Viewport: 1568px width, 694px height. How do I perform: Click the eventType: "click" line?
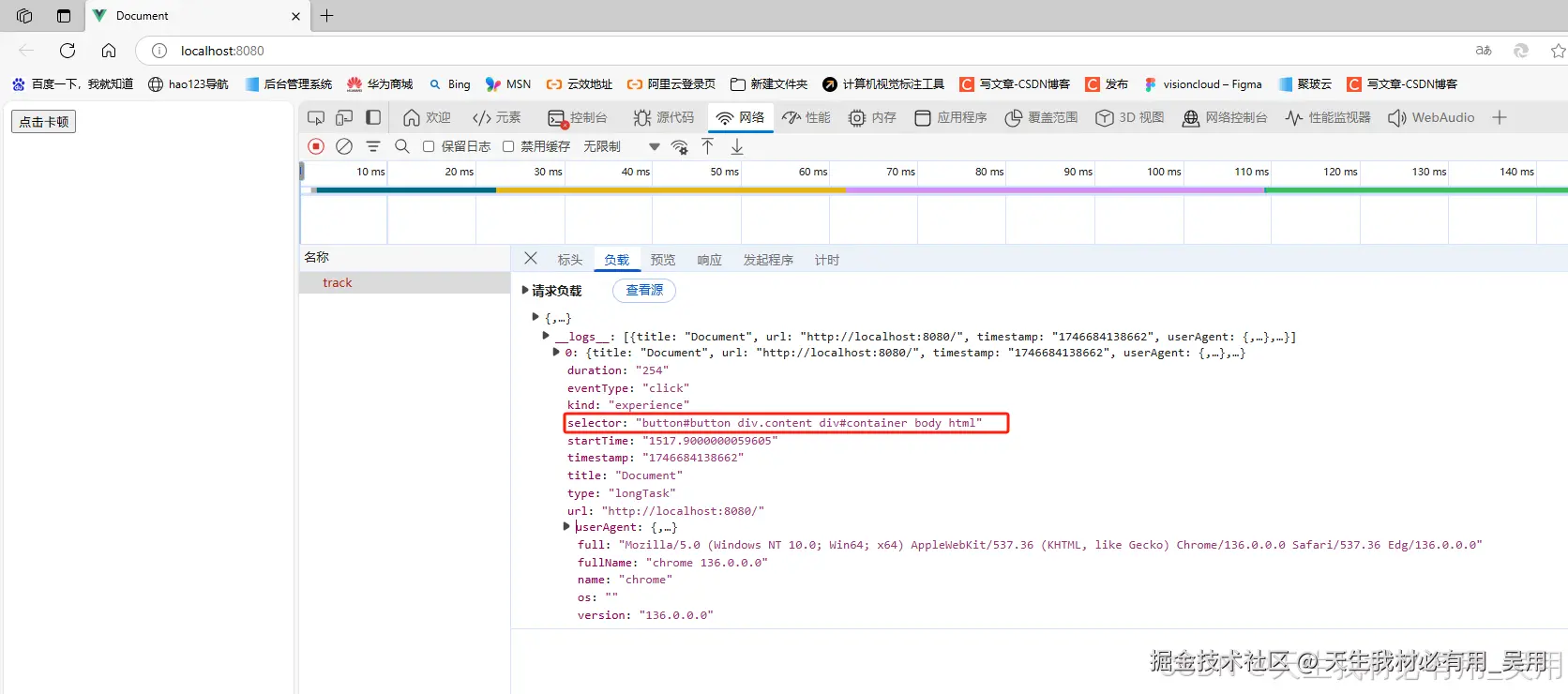[628, 388]
